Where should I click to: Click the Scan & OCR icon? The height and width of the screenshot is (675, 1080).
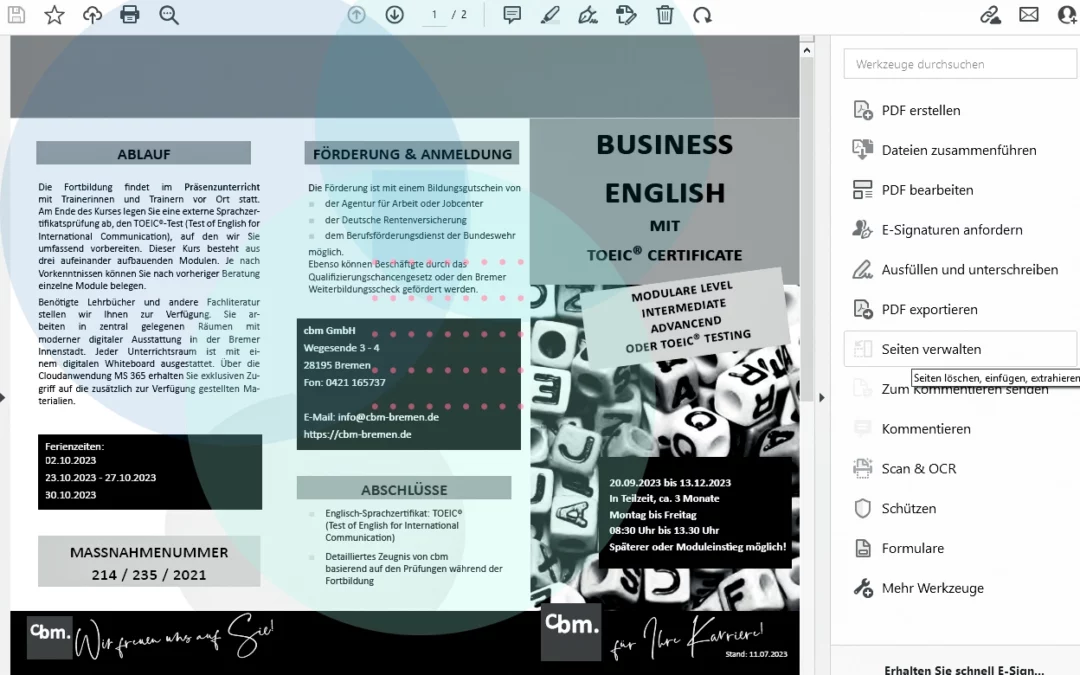862,468
